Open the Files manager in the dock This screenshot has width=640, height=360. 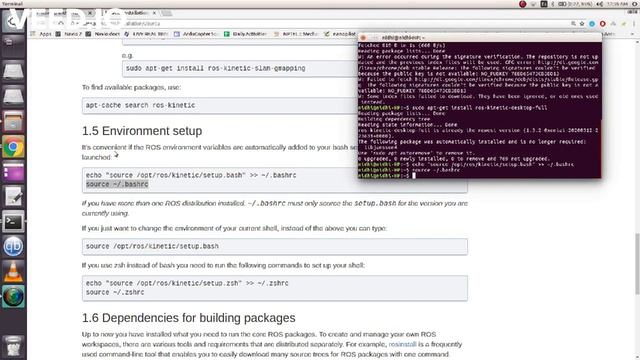point(13,122)
